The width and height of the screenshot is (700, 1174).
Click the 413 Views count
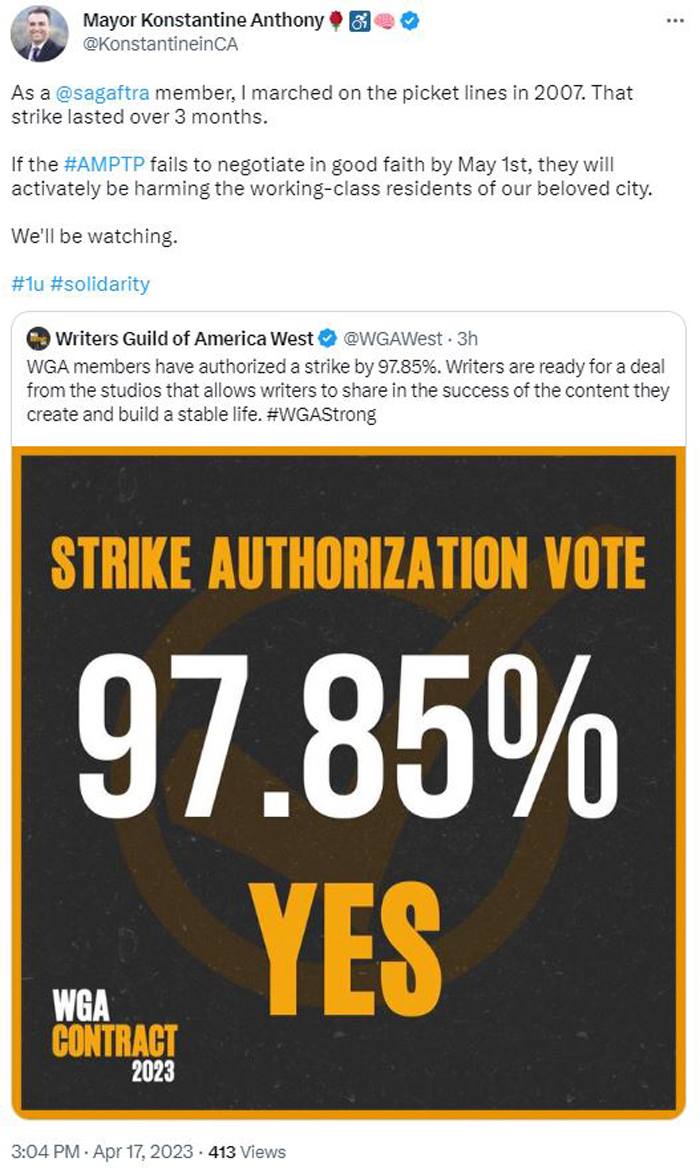(247, 1152)
